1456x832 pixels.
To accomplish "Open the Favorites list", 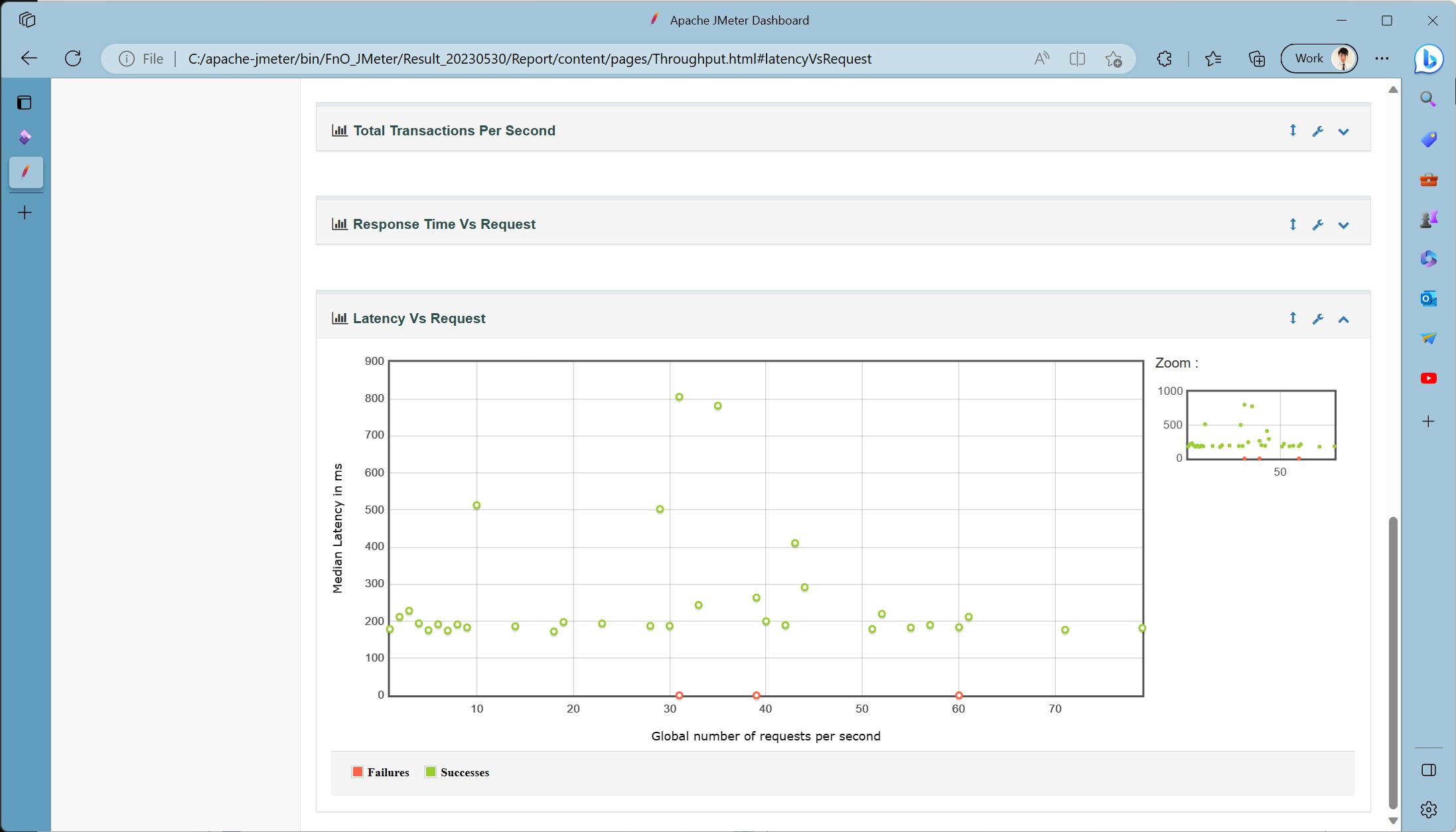I will [x=1213, y=58].
